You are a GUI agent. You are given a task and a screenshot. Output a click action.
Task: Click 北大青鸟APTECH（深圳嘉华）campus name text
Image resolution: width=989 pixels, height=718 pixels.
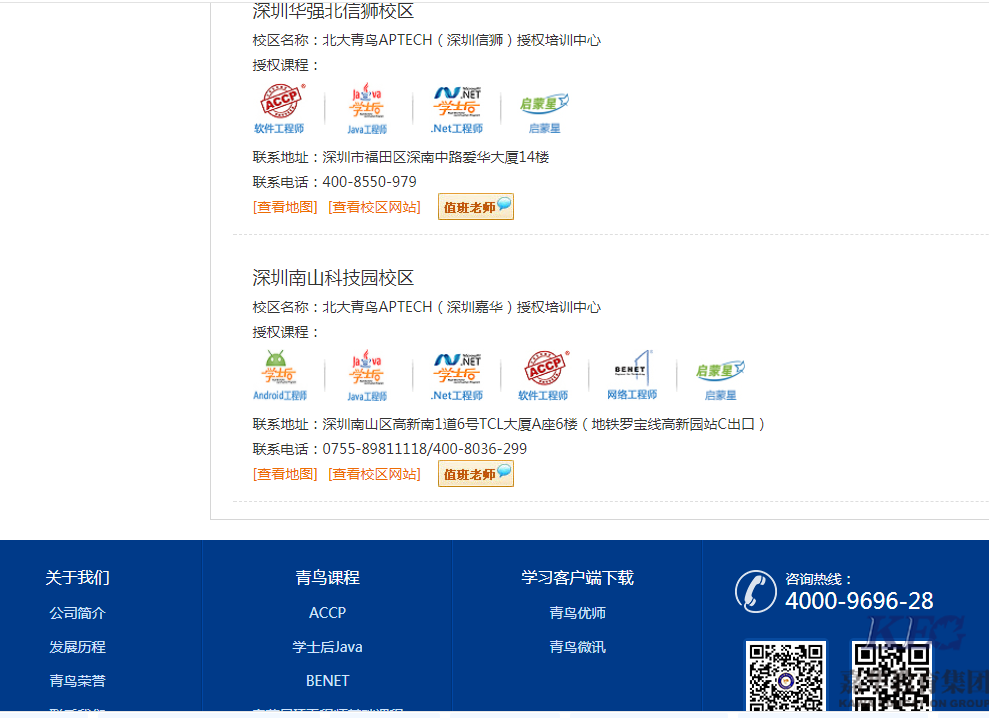pyautogui.click(x=462, y=307)
